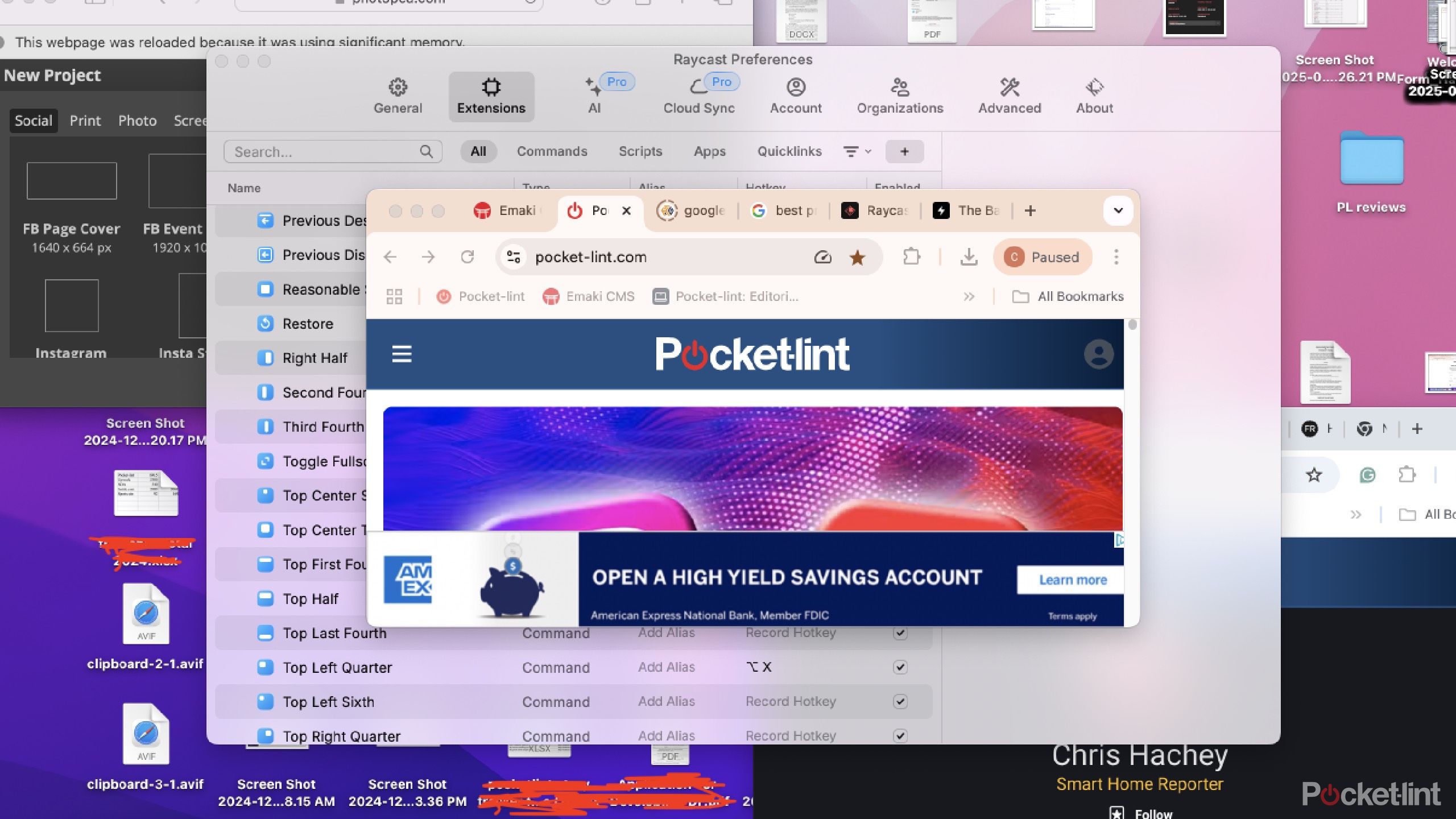1456x819 pixels.
Task: Switch to Scripts tab in Raycast
Action: tap(640, 151)
